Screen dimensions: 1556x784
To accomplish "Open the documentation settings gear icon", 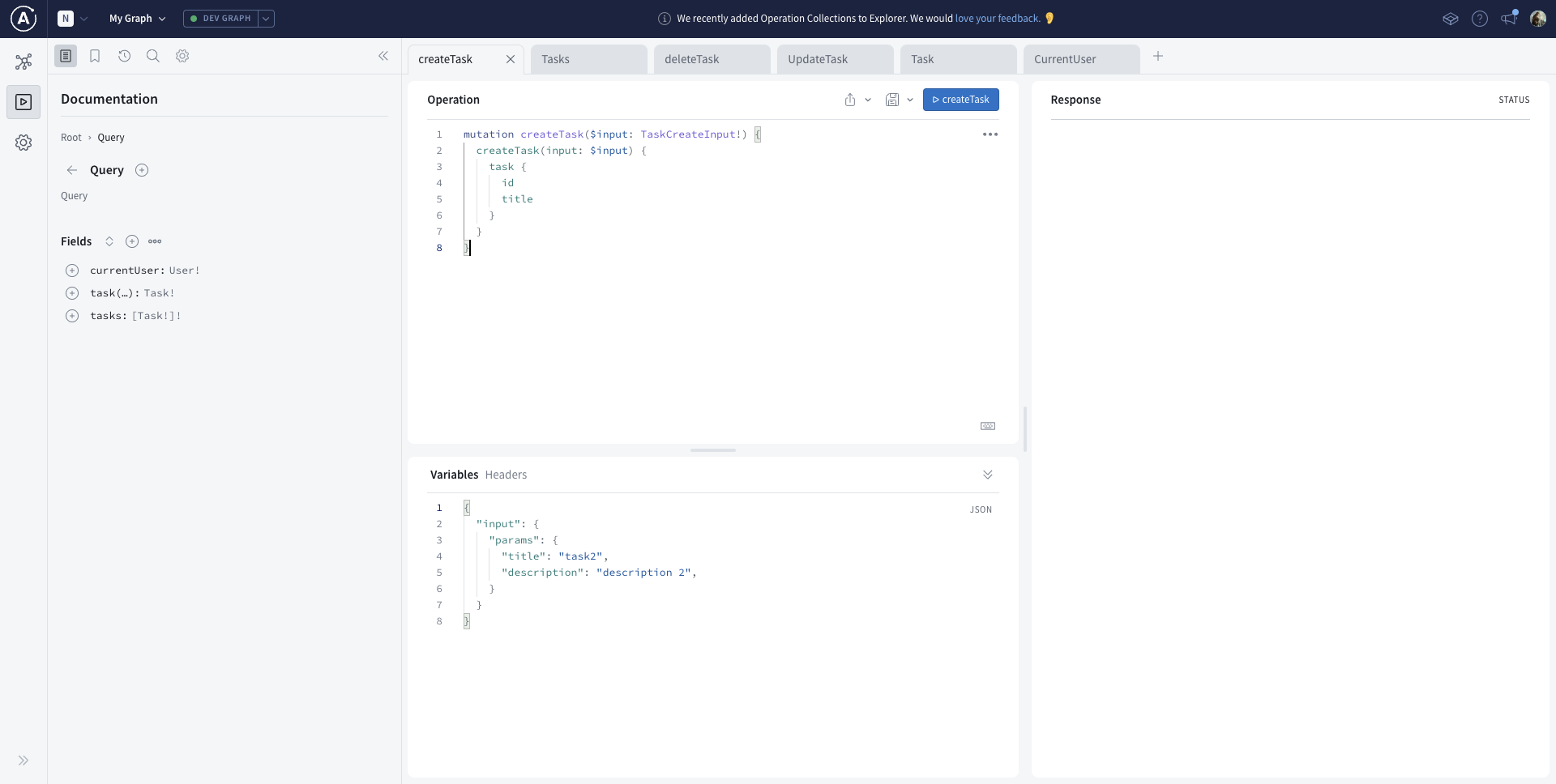I will coord(182,56).
